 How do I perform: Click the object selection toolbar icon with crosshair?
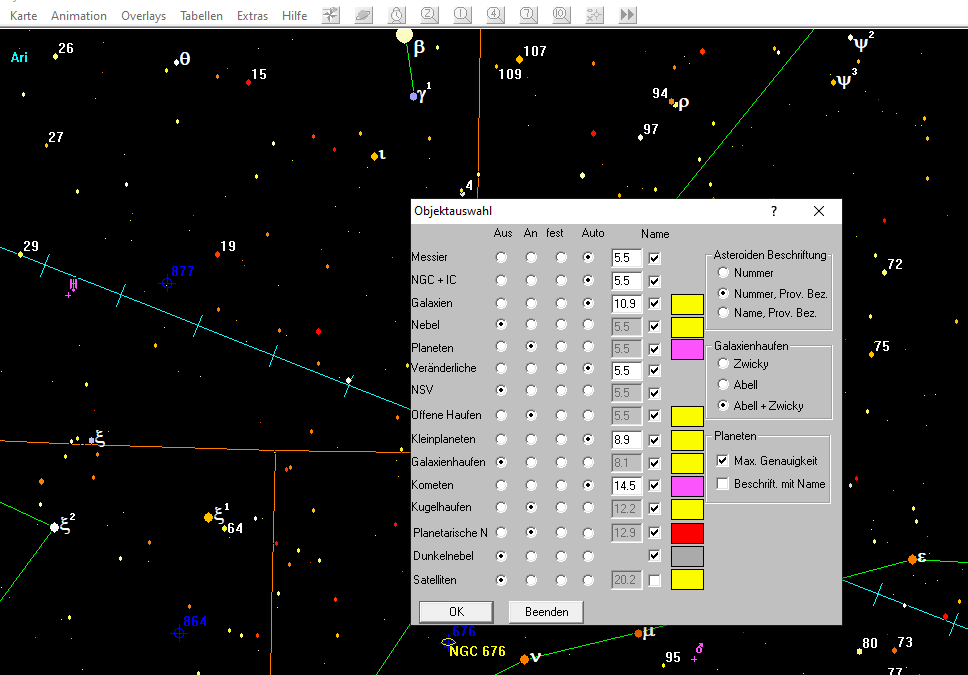click(594, 15)
